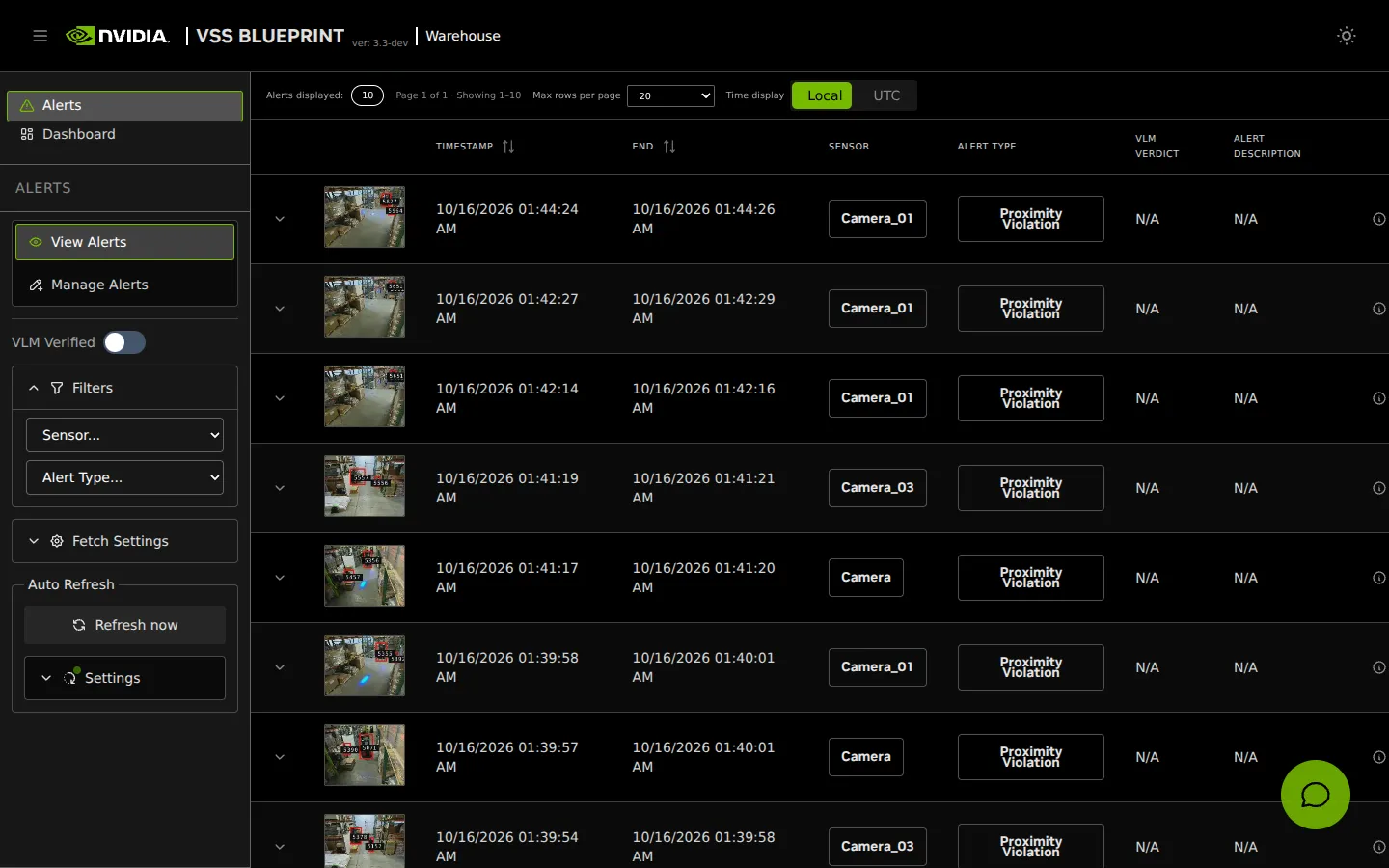
Task: Open Max rows per page dropdown
Action: click(x=670, y=95)
